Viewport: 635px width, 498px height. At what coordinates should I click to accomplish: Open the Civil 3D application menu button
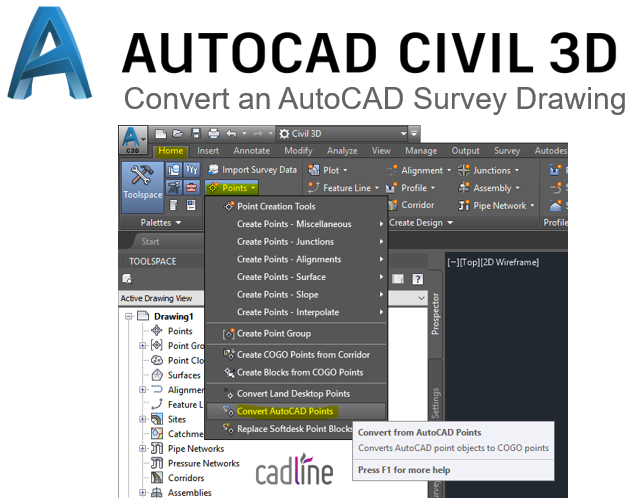[x=133, y=140]
